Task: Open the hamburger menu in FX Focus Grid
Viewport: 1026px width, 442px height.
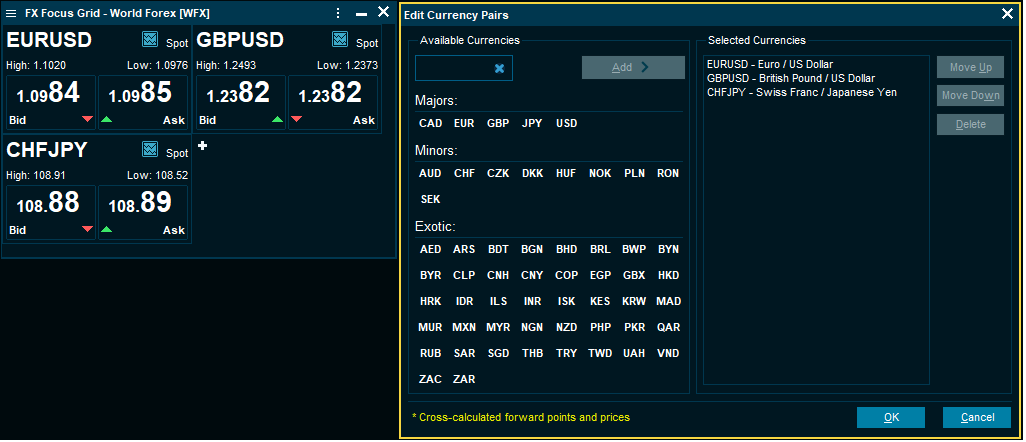Action: 11,14
